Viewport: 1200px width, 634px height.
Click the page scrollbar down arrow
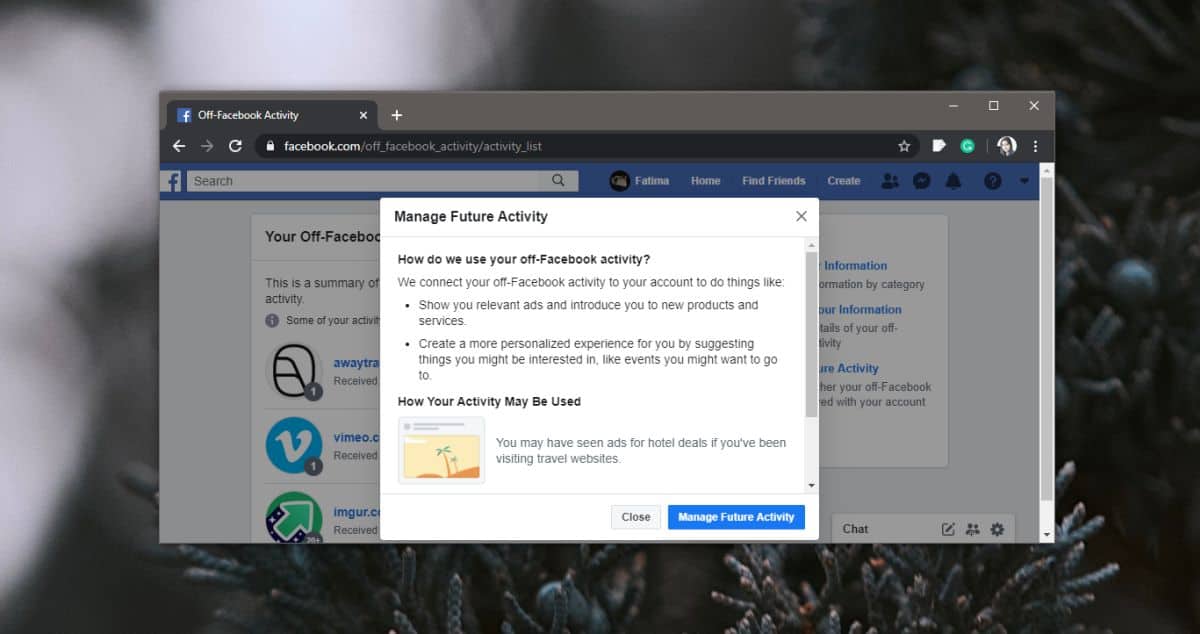click(x=1047, y=535)
